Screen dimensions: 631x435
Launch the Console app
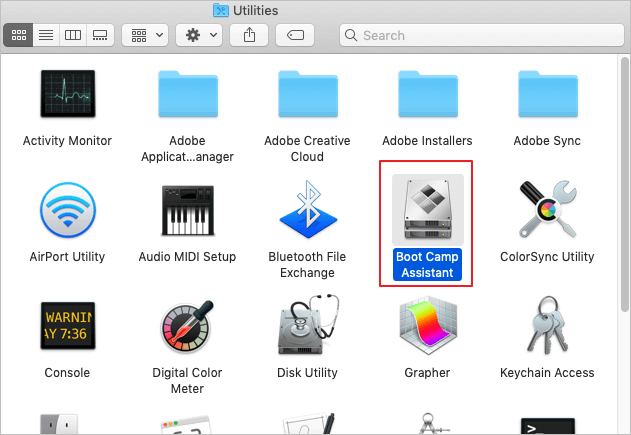[67, 328]
